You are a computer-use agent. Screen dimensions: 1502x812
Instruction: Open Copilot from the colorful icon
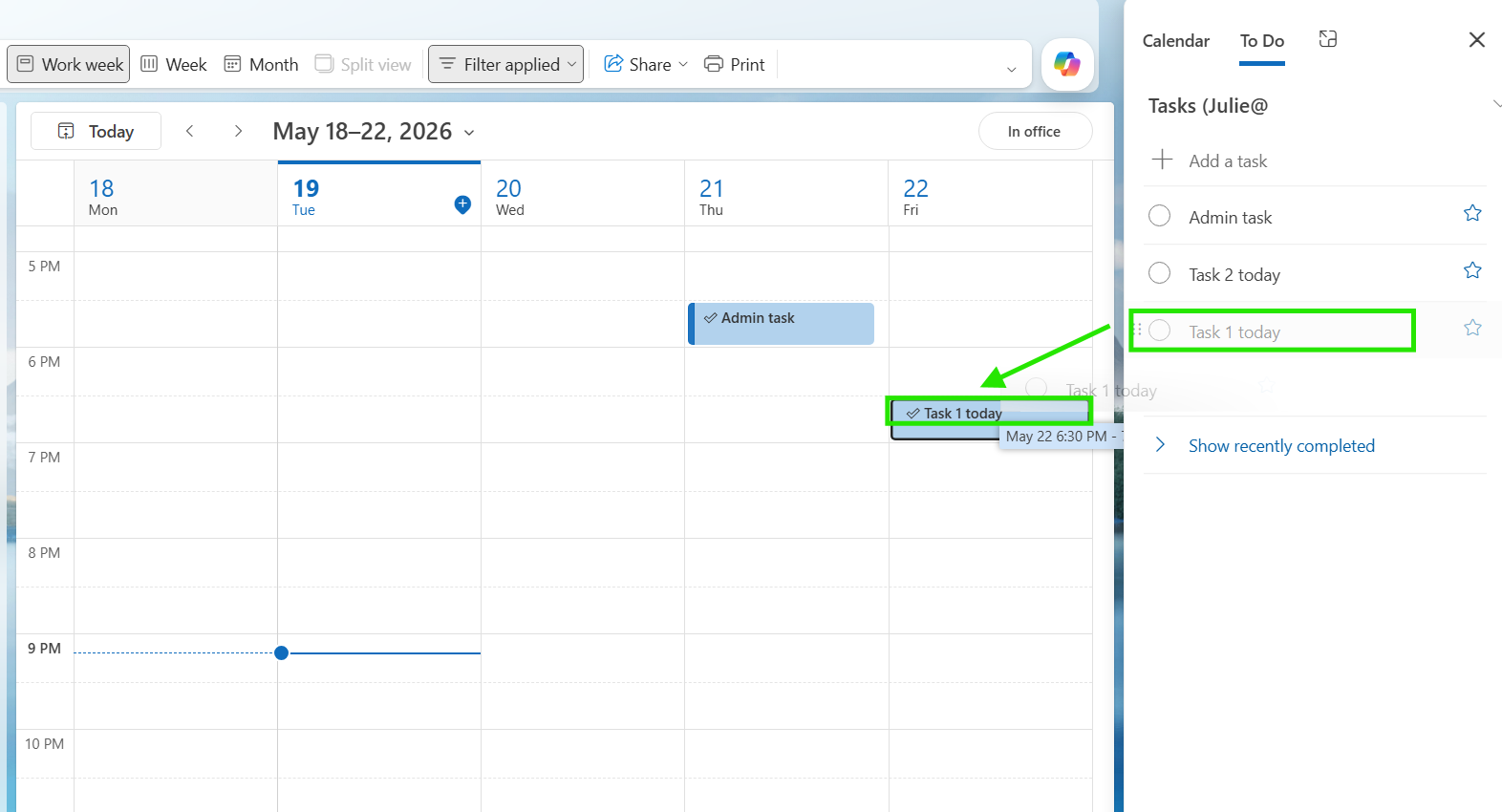(1067, 64)
